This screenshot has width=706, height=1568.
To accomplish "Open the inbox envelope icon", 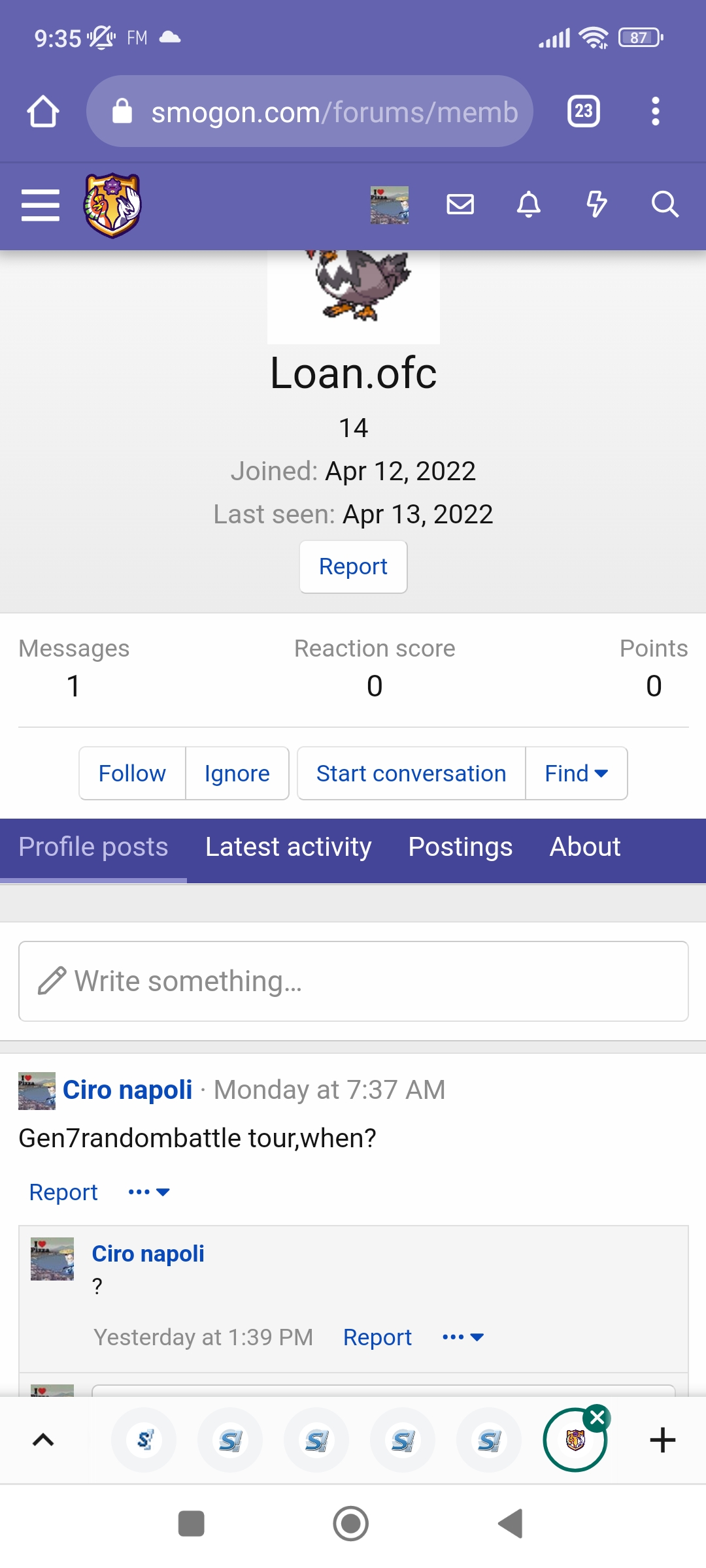I will point(460,204).
